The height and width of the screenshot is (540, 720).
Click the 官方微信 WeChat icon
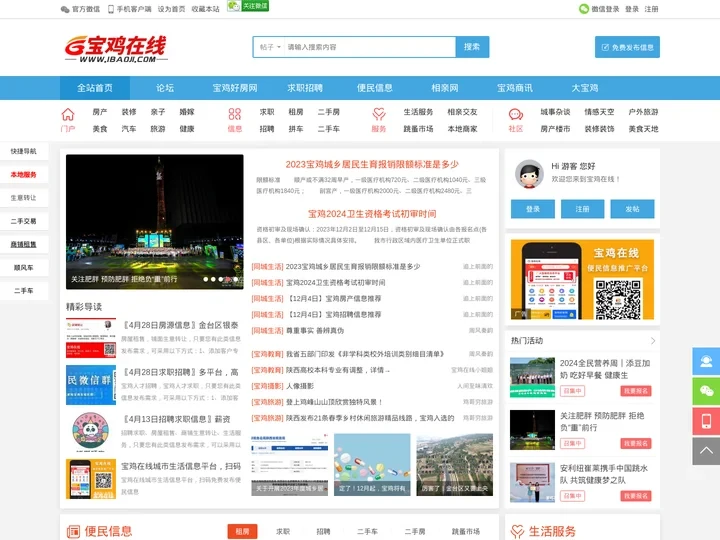[x=65, y=9]
